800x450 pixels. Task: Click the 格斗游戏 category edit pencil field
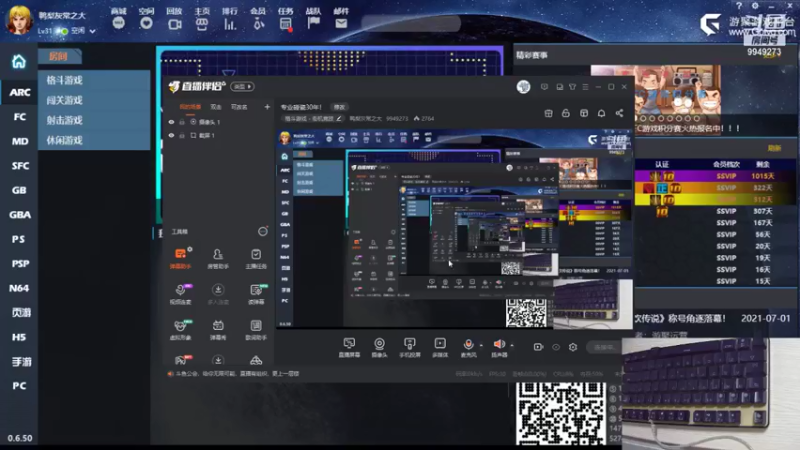[x=313, y=118]
